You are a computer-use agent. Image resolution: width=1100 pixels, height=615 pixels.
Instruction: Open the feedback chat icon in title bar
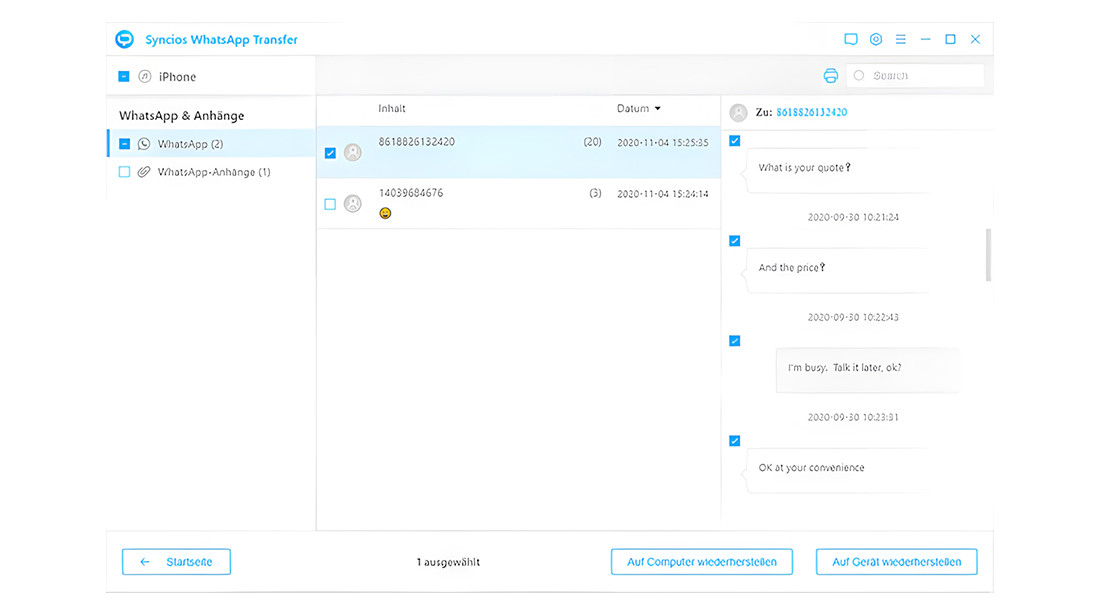click(850, 39)
